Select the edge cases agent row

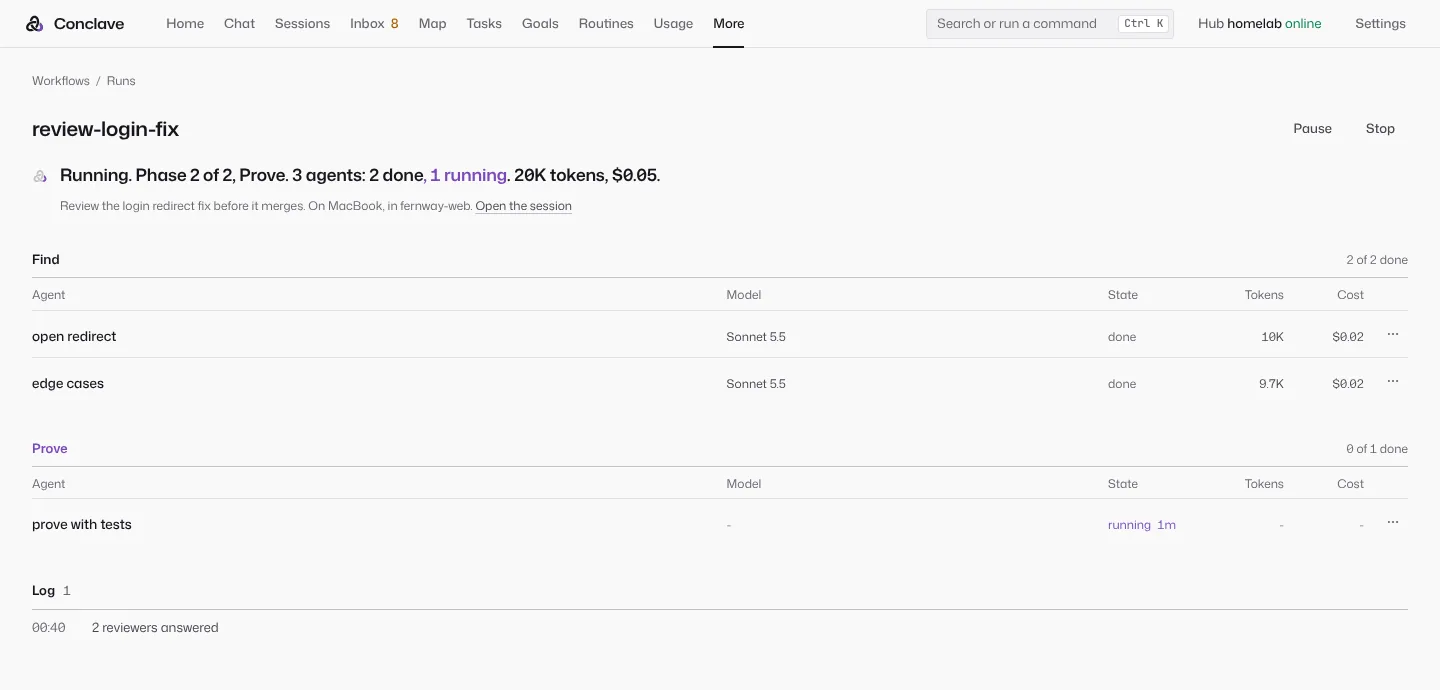pyautogui.click(x=720, y=383)
